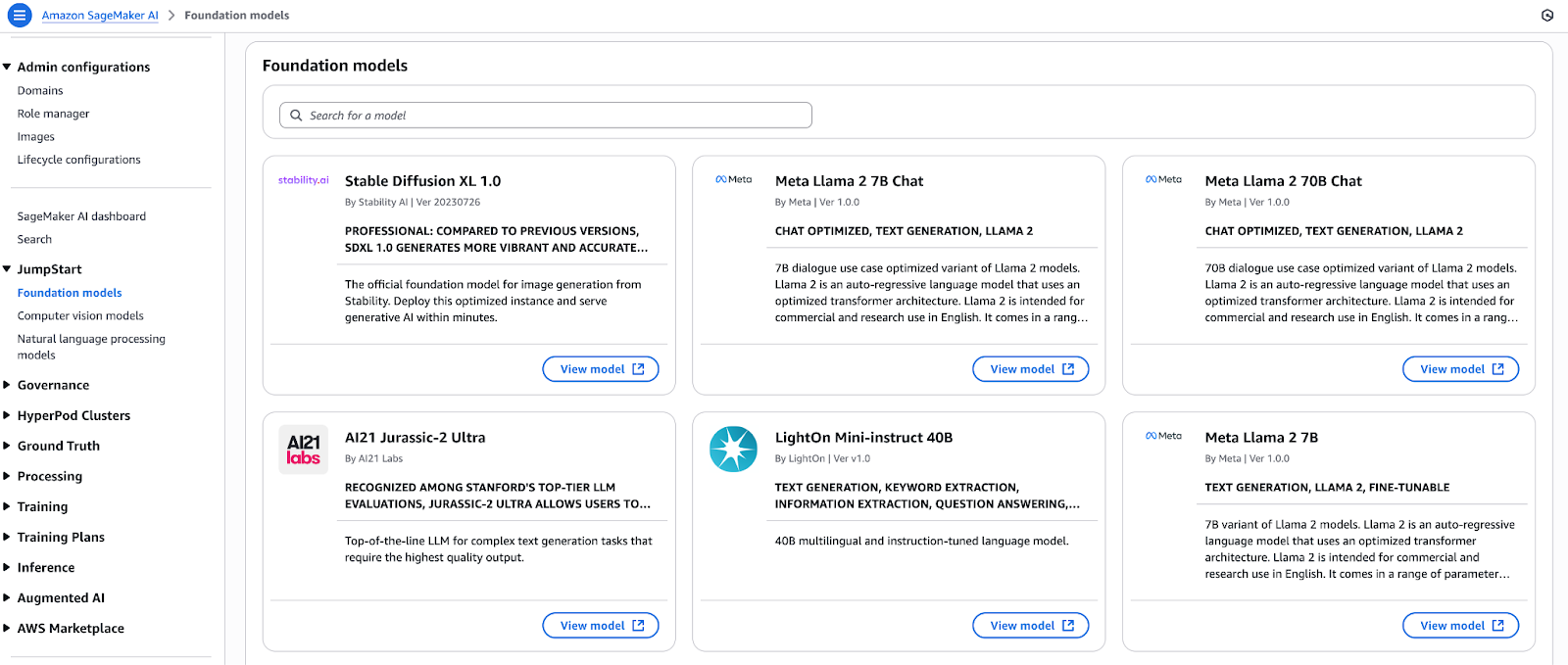This screenshot has width=1568, height=665.
Task: Open Natural language processing models
Action: point(91,347)
